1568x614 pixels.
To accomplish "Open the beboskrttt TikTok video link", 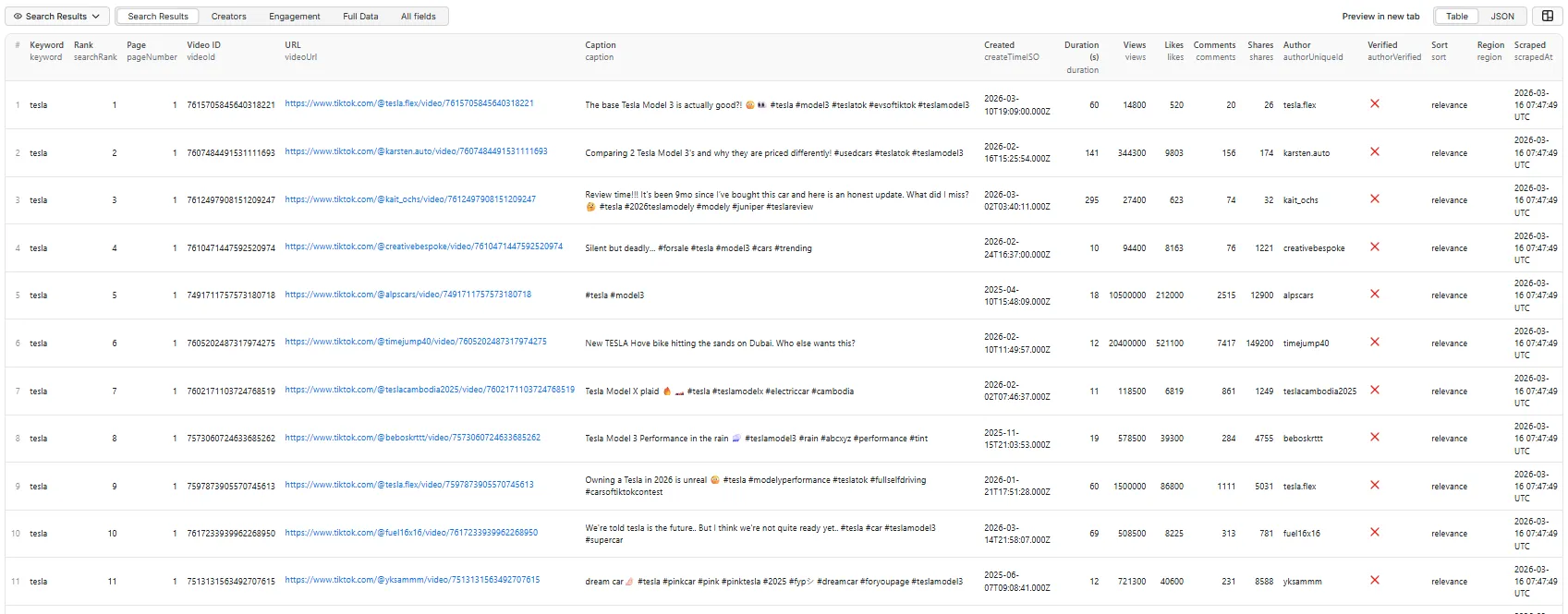I will point(412,438).
